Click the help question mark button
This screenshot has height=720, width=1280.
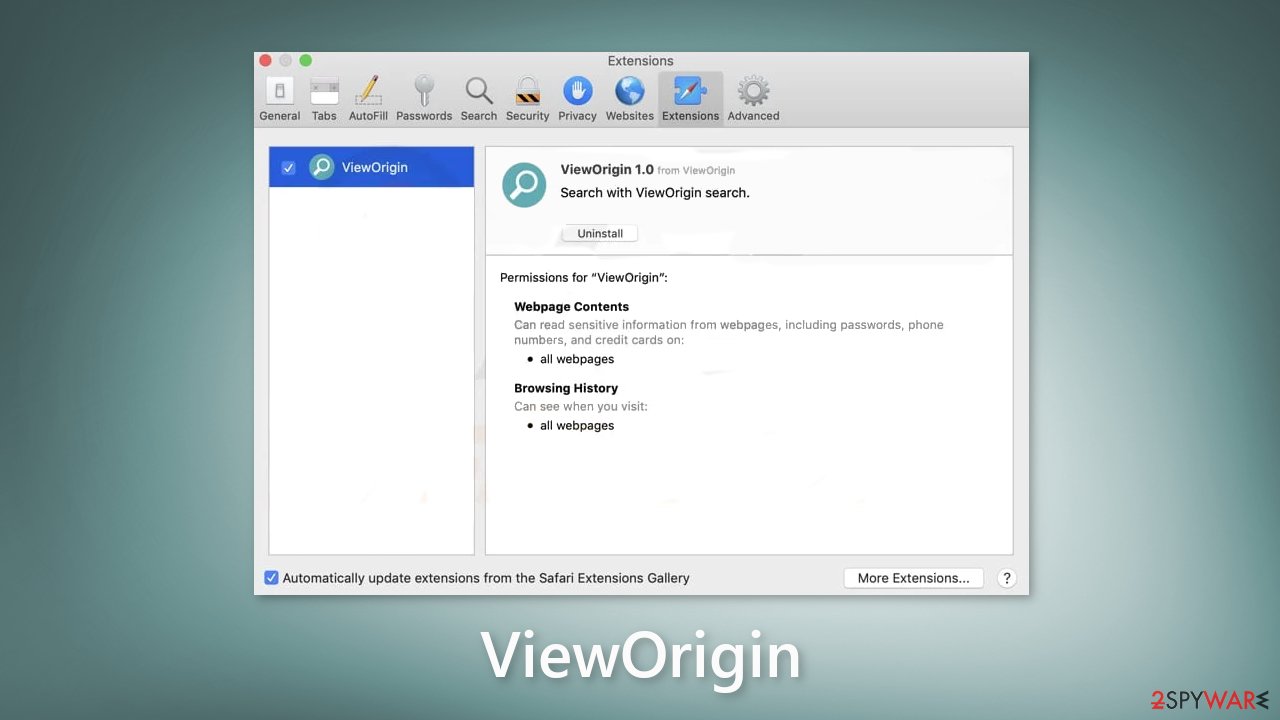tap(1006, 578)
